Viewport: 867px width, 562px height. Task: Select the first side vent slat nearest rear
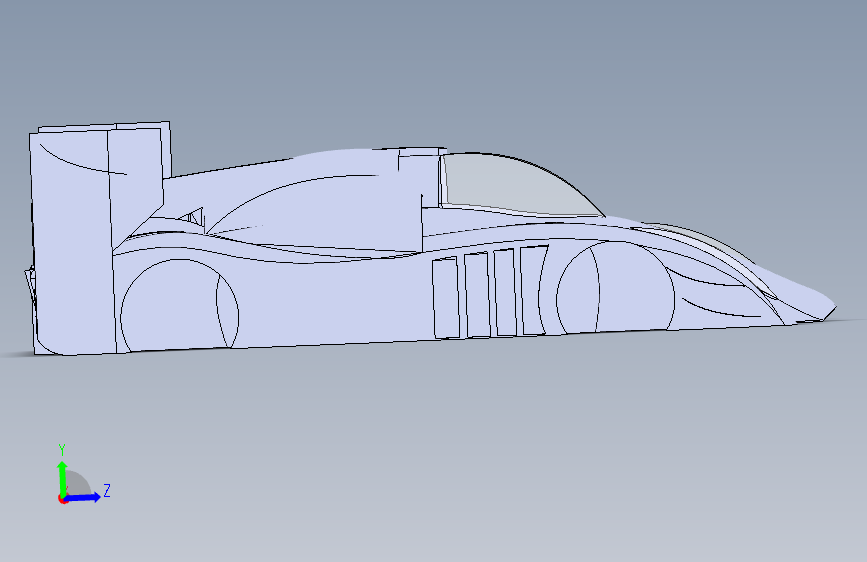pyautogui.click(x=446, y=298)
